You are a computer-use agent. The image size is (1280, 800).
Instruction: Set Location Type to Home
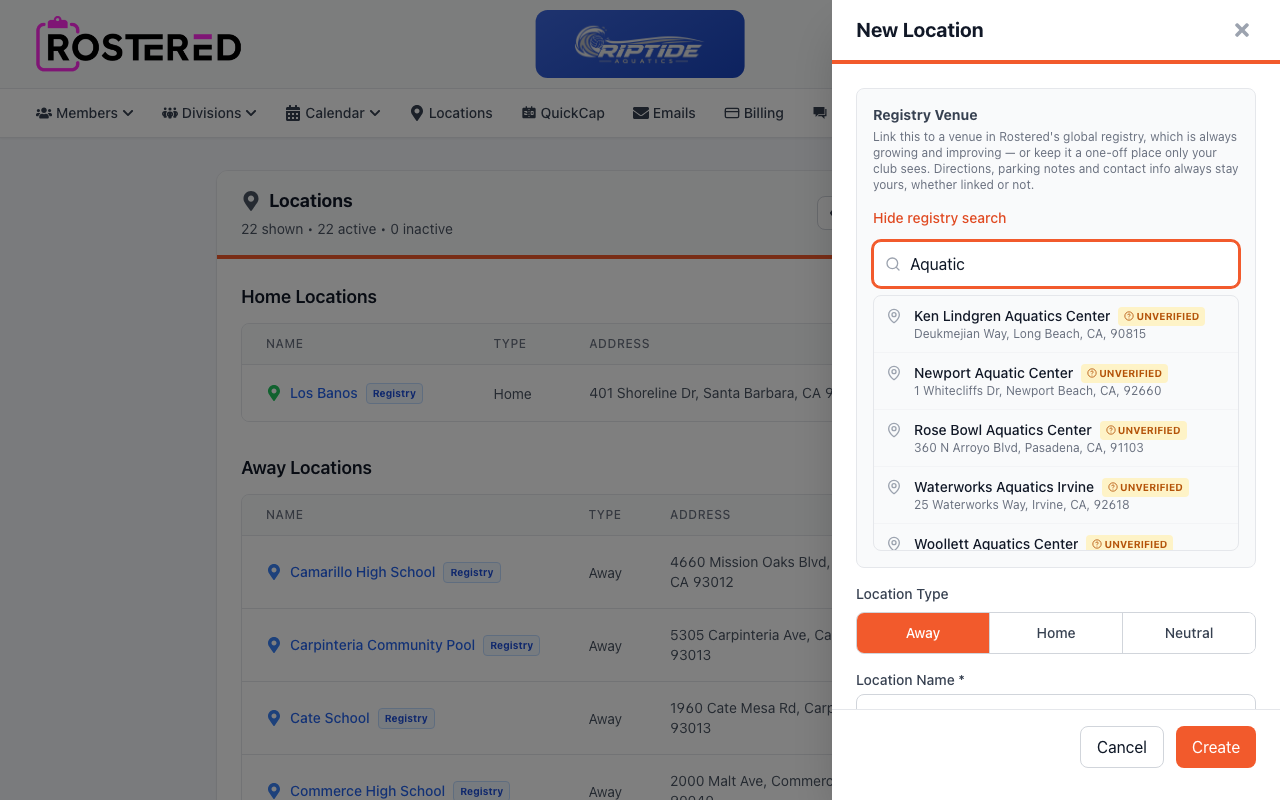1056,633
